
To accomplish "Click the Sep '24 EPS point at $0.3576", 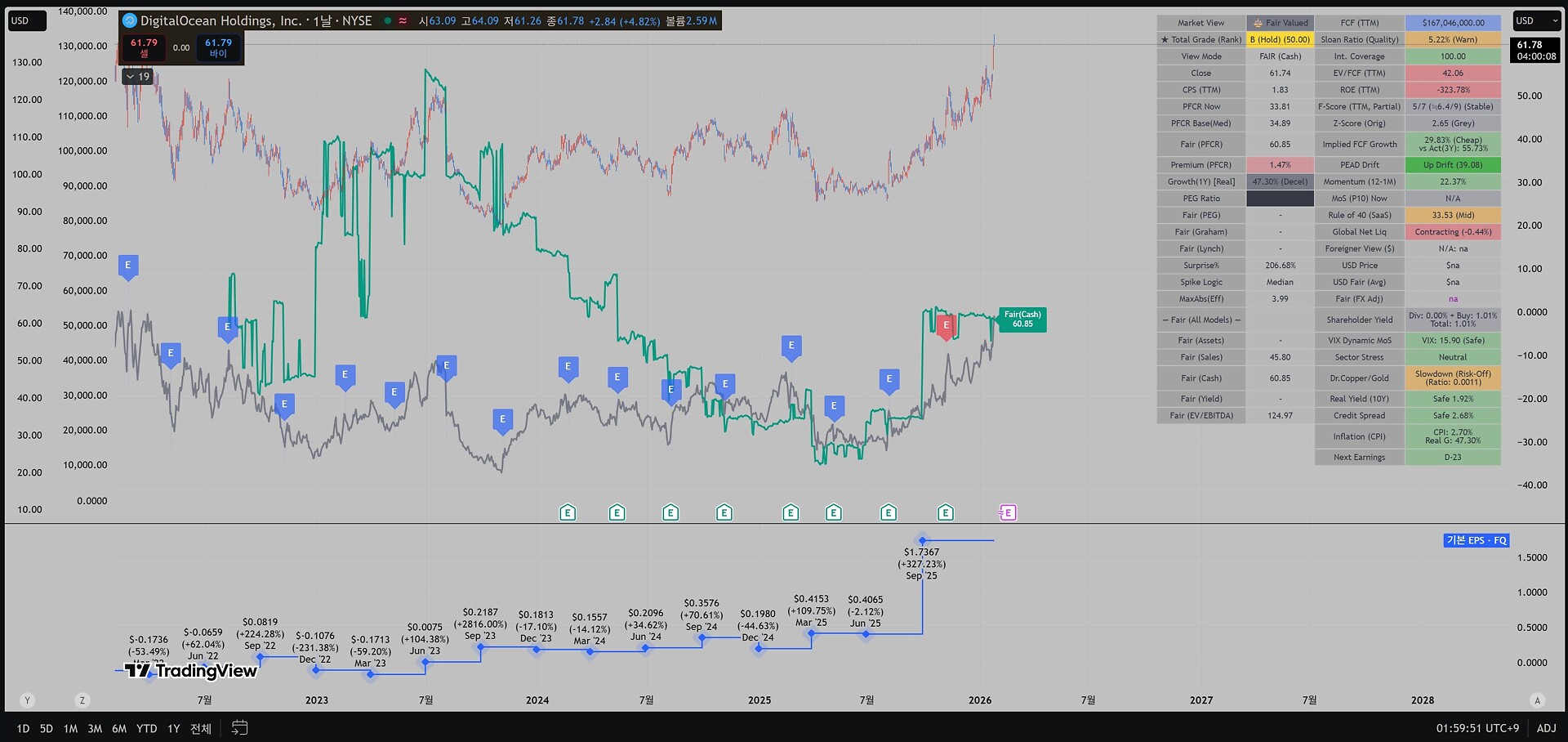I will (x=702, y=638).
